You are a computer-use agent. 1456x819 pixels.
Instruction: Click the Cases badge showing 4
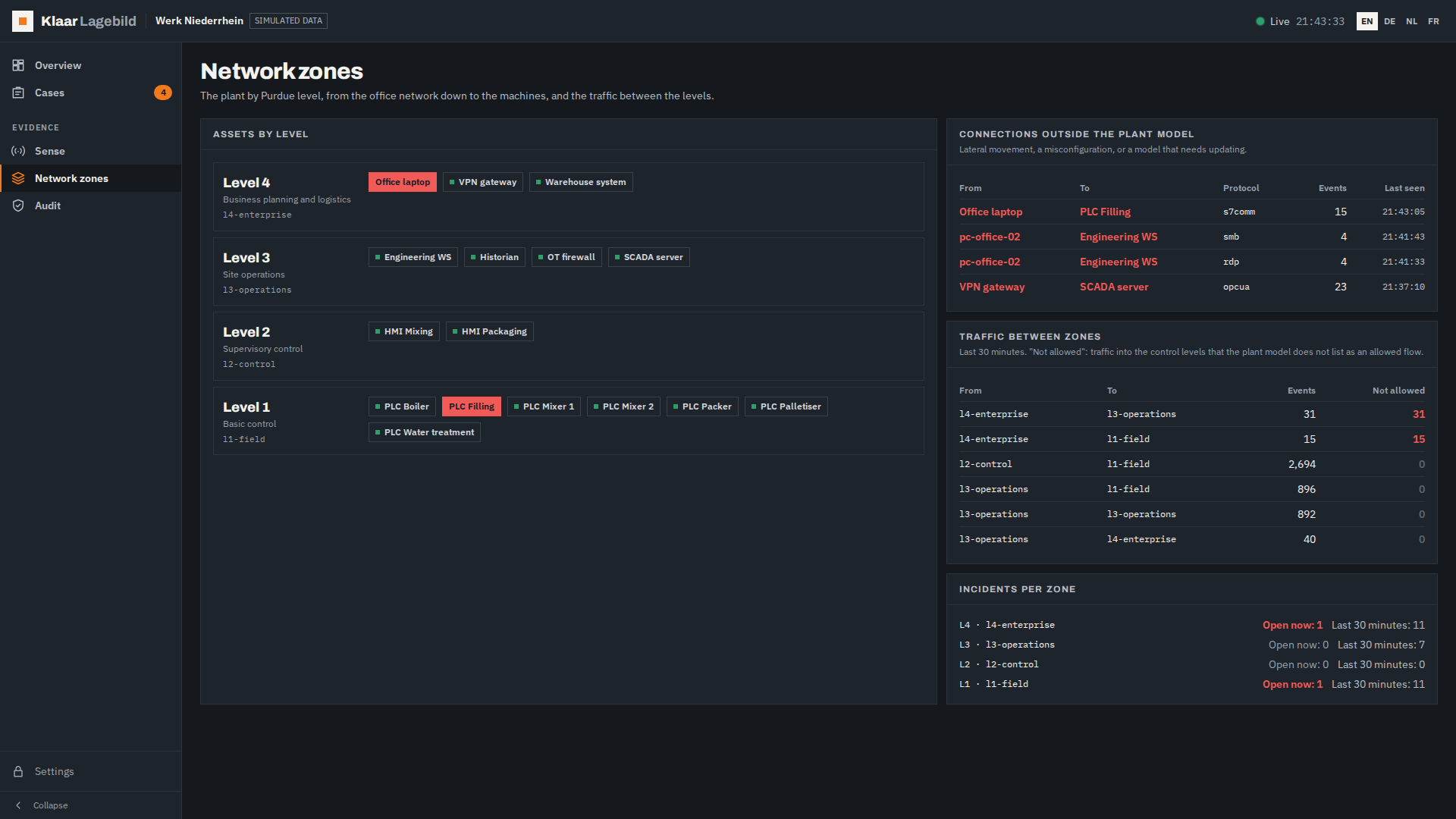(163, 93)
